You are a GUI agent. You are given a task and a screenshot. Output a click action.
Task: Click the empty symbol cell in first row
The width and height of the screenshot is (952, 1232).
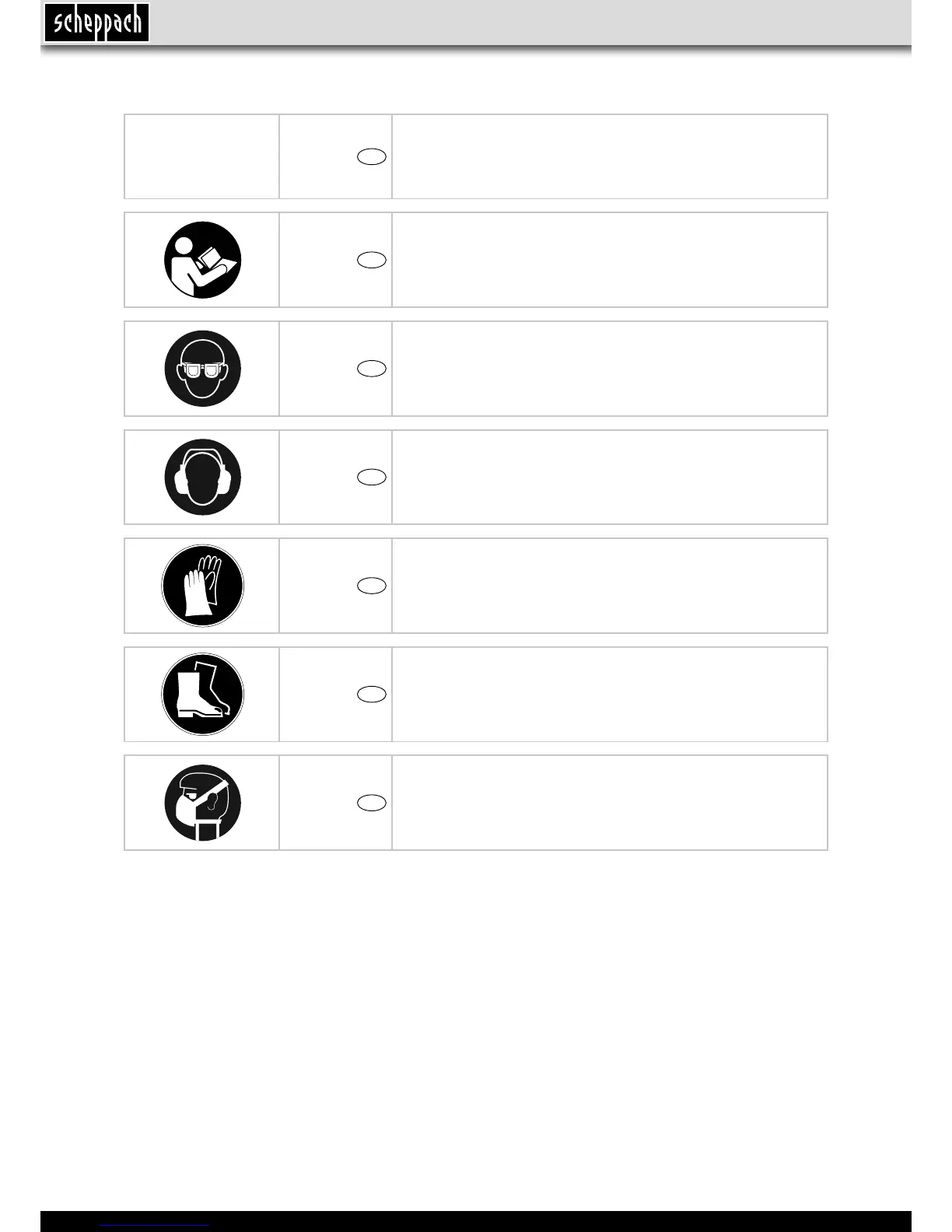click(x=202, y=156)
